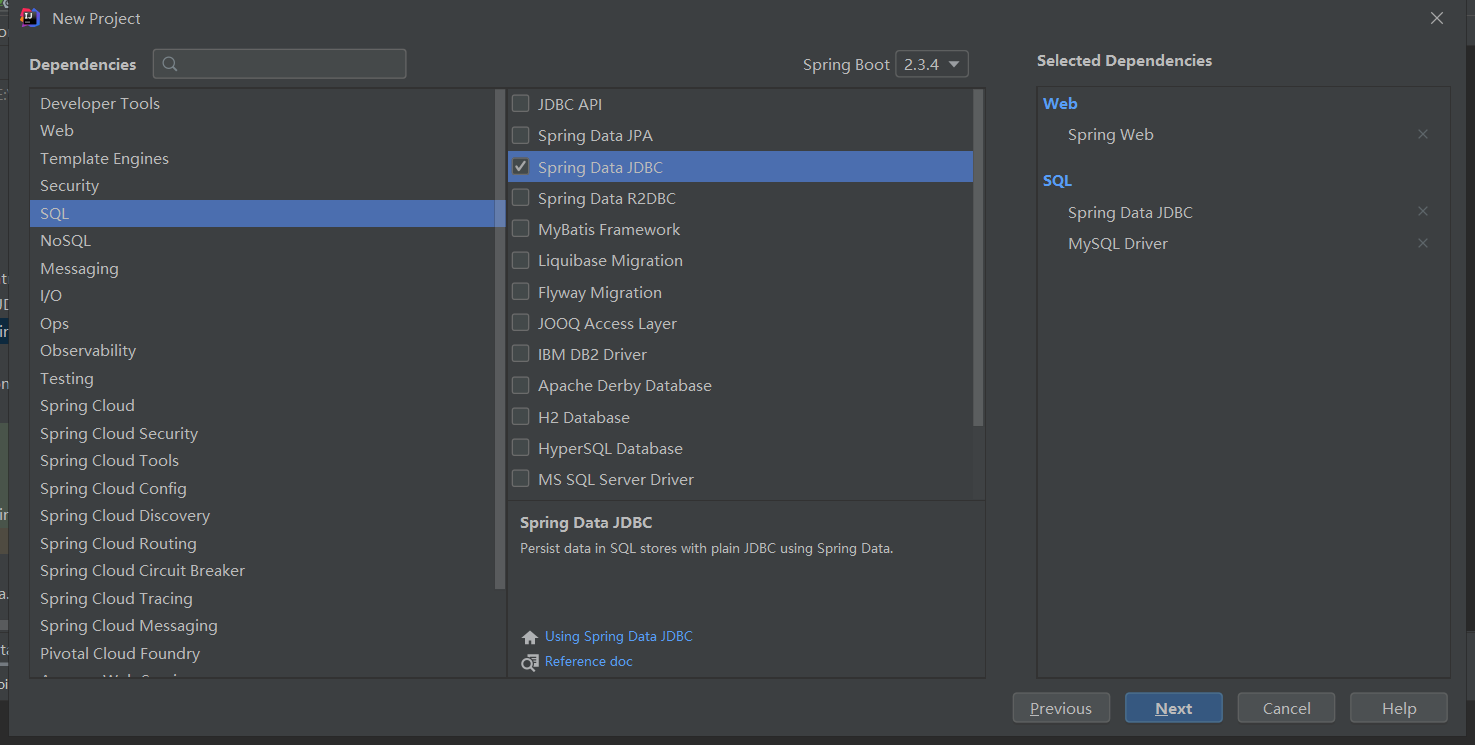
Task: Check Liquibase Migration option
Action: pyautogui.click(x=521, y=260)
